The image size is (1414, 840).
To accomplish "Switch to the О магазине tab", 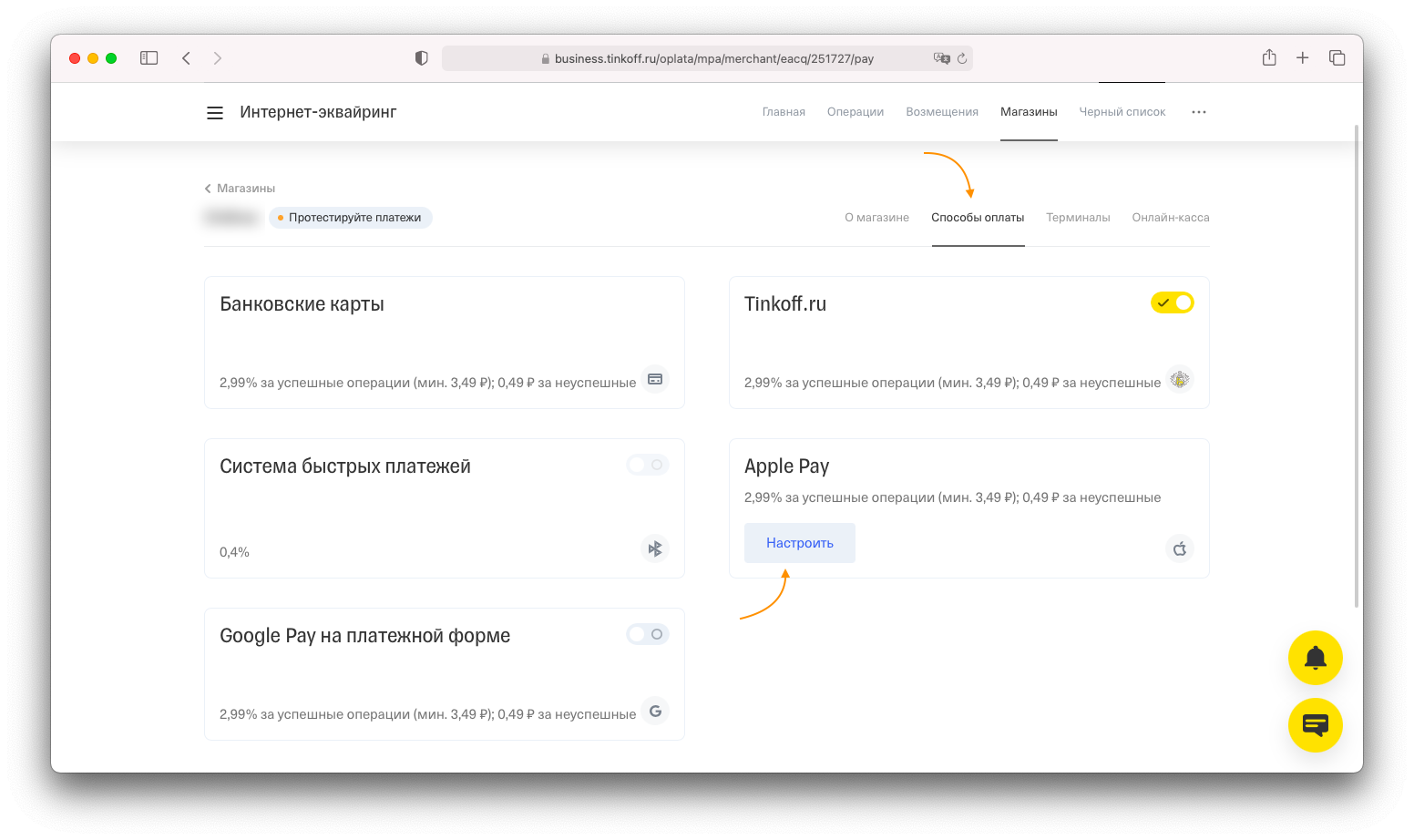I will point(876,218).
